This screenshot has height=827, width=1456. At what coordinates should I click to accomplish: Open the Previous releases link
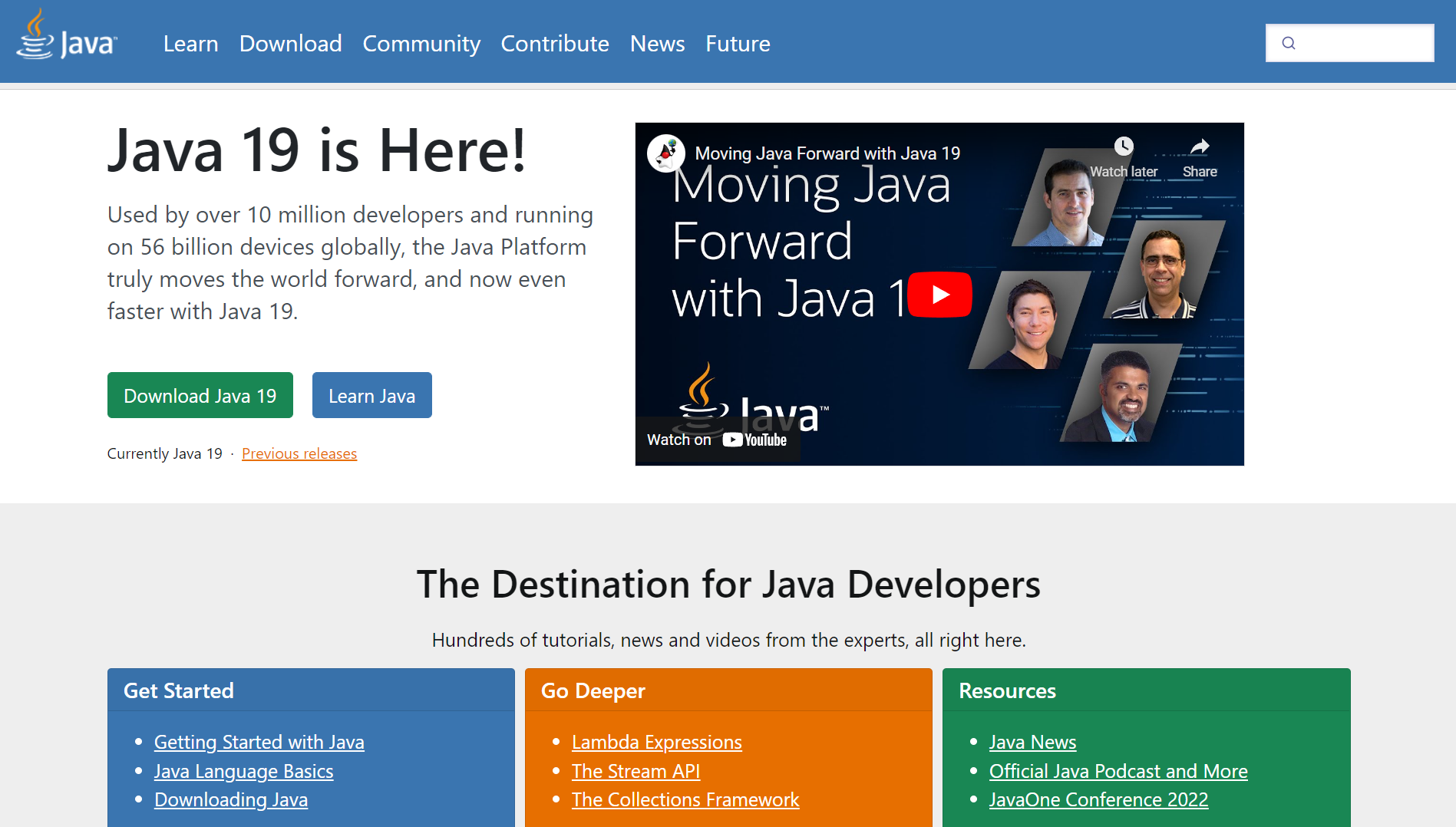pos(299,453)
